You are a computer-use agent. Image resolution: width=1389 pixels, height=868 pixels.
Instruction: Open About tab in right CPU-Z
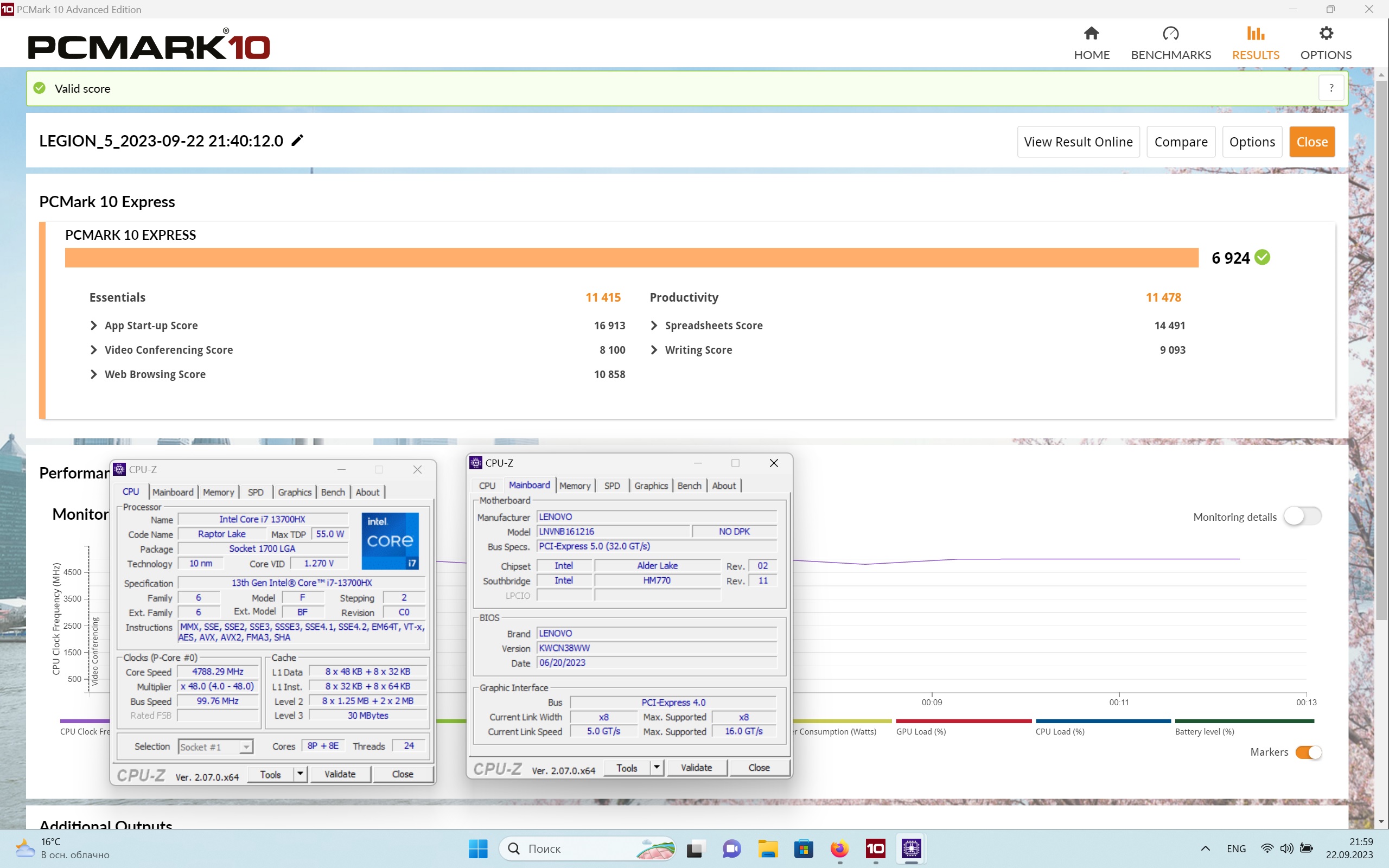(724, 486)
